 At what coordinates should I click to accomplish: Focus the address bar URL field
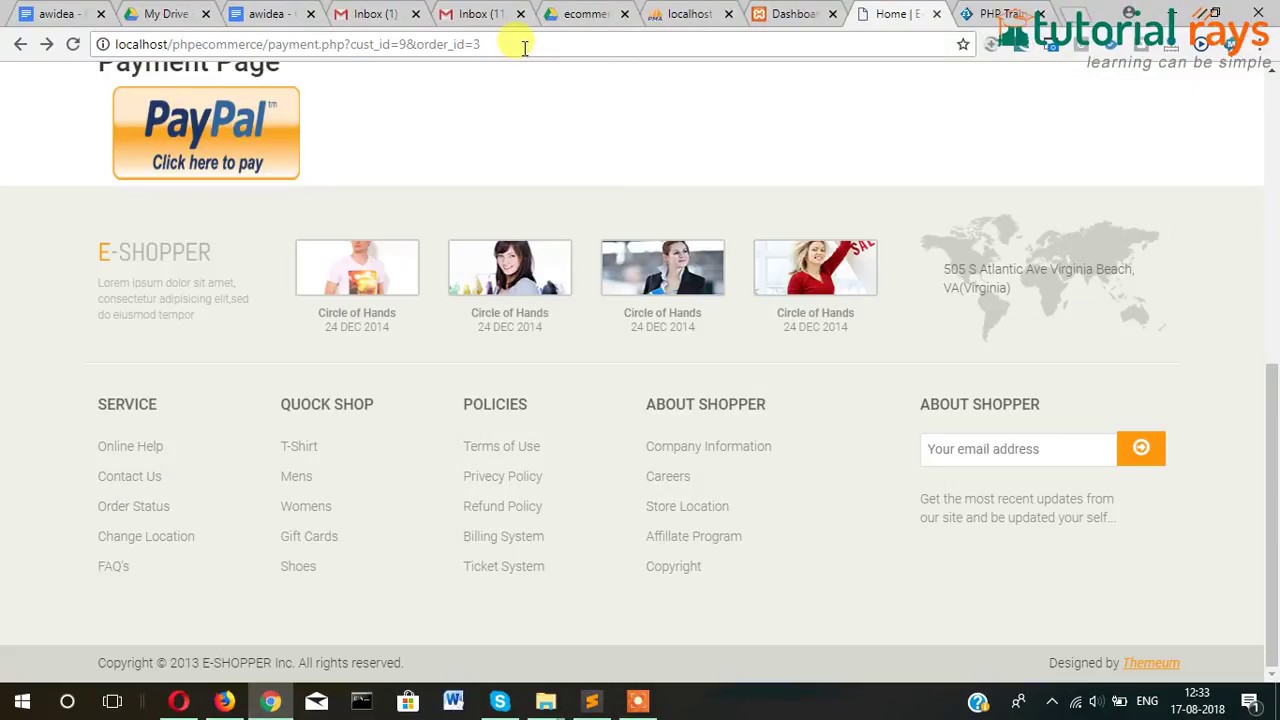coord(530,44)
